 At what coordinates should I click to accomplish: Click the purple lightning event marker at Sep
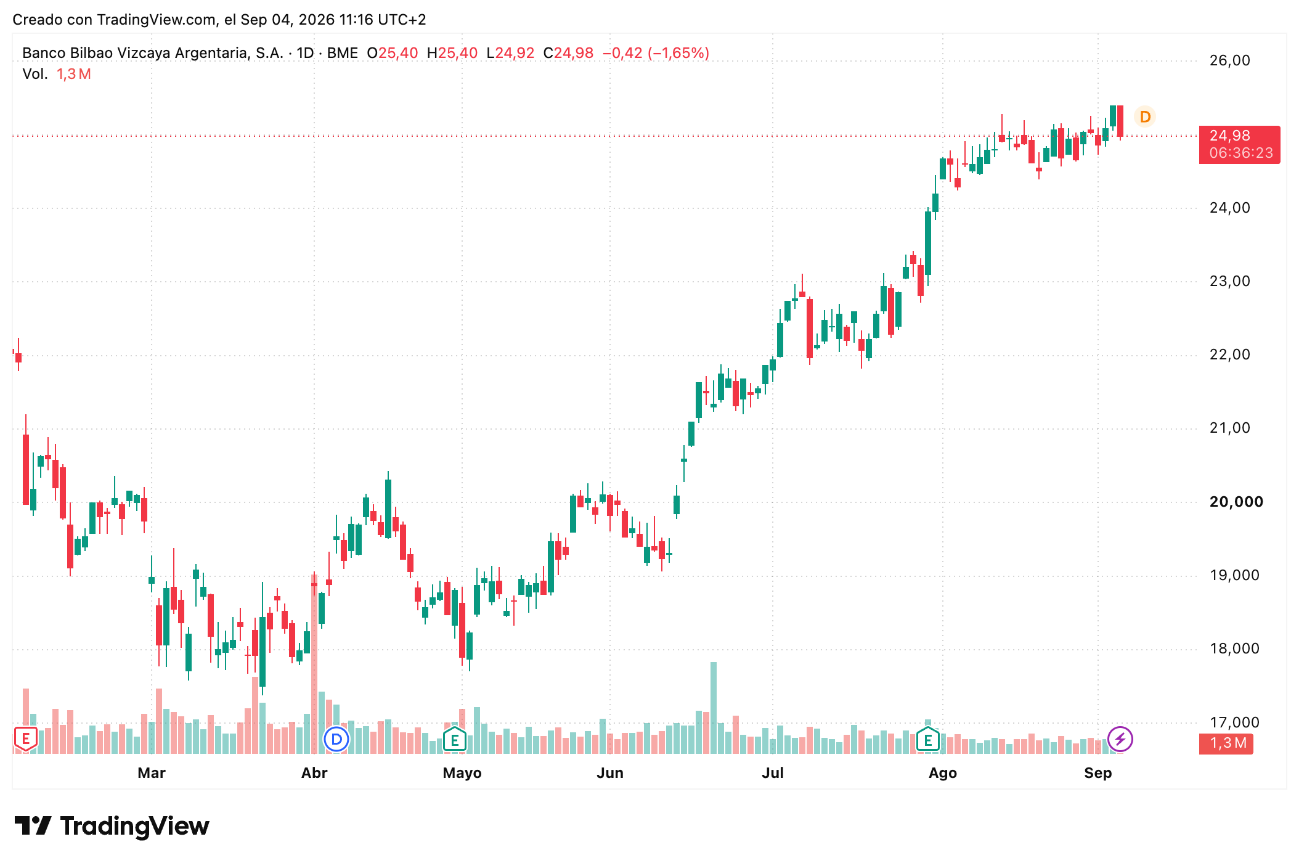pos(1121,739)
